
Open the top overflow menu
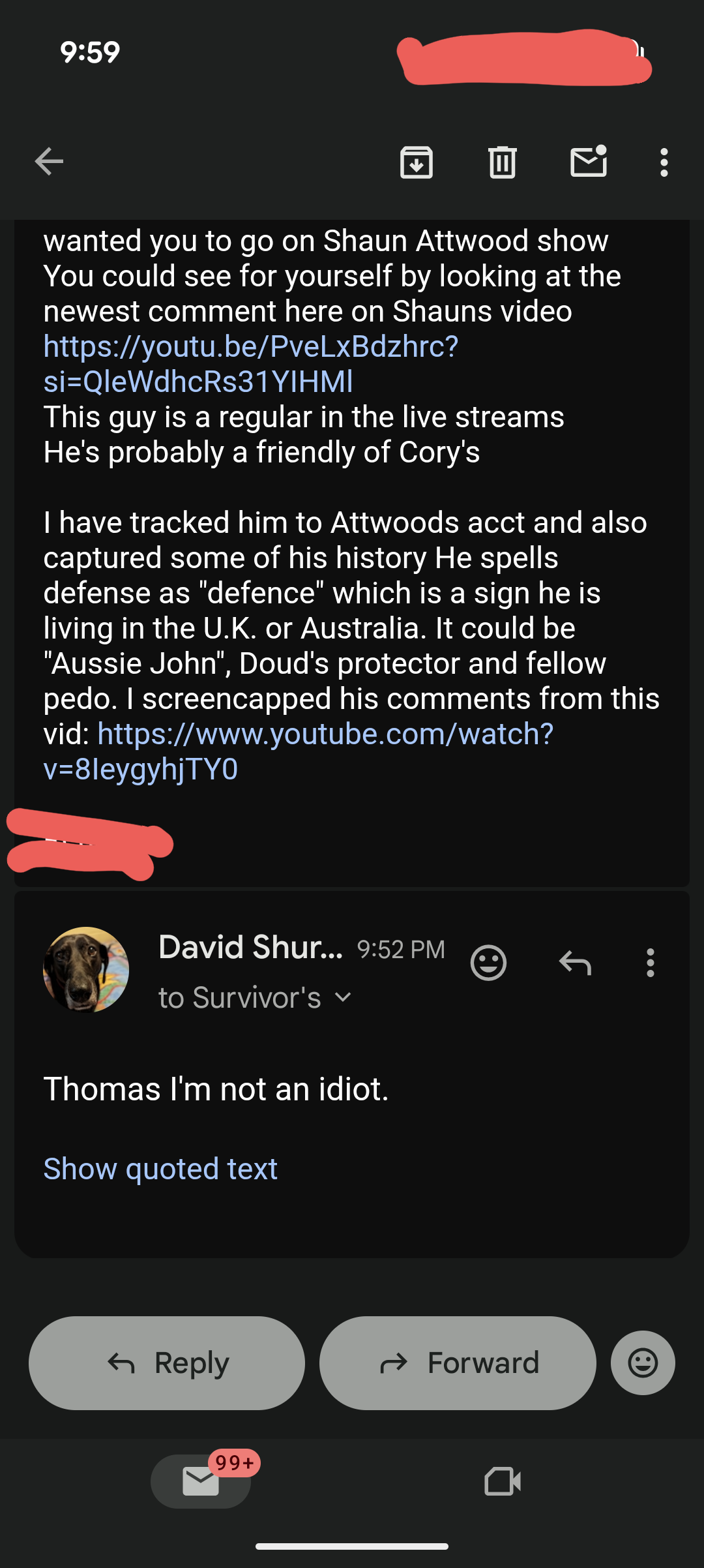click(664, 162)
